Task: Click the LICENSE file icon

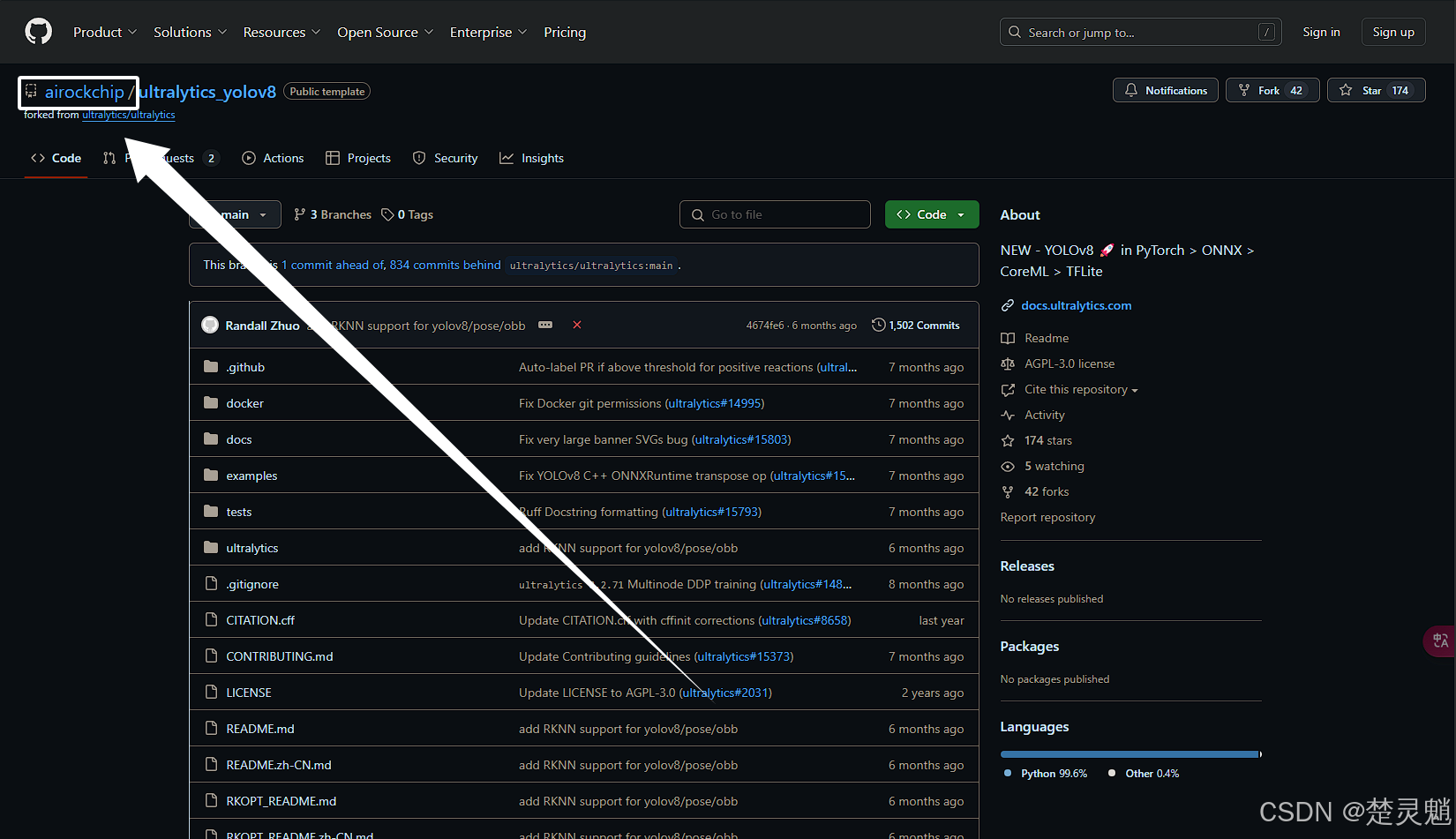Action: coord(211,692)
